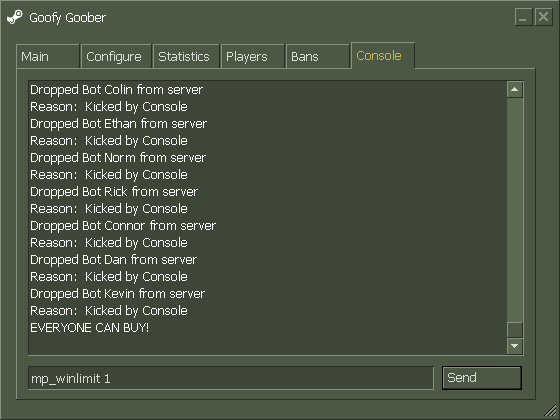
Task: Click the console scrollbar thumb
Action: 515,330
